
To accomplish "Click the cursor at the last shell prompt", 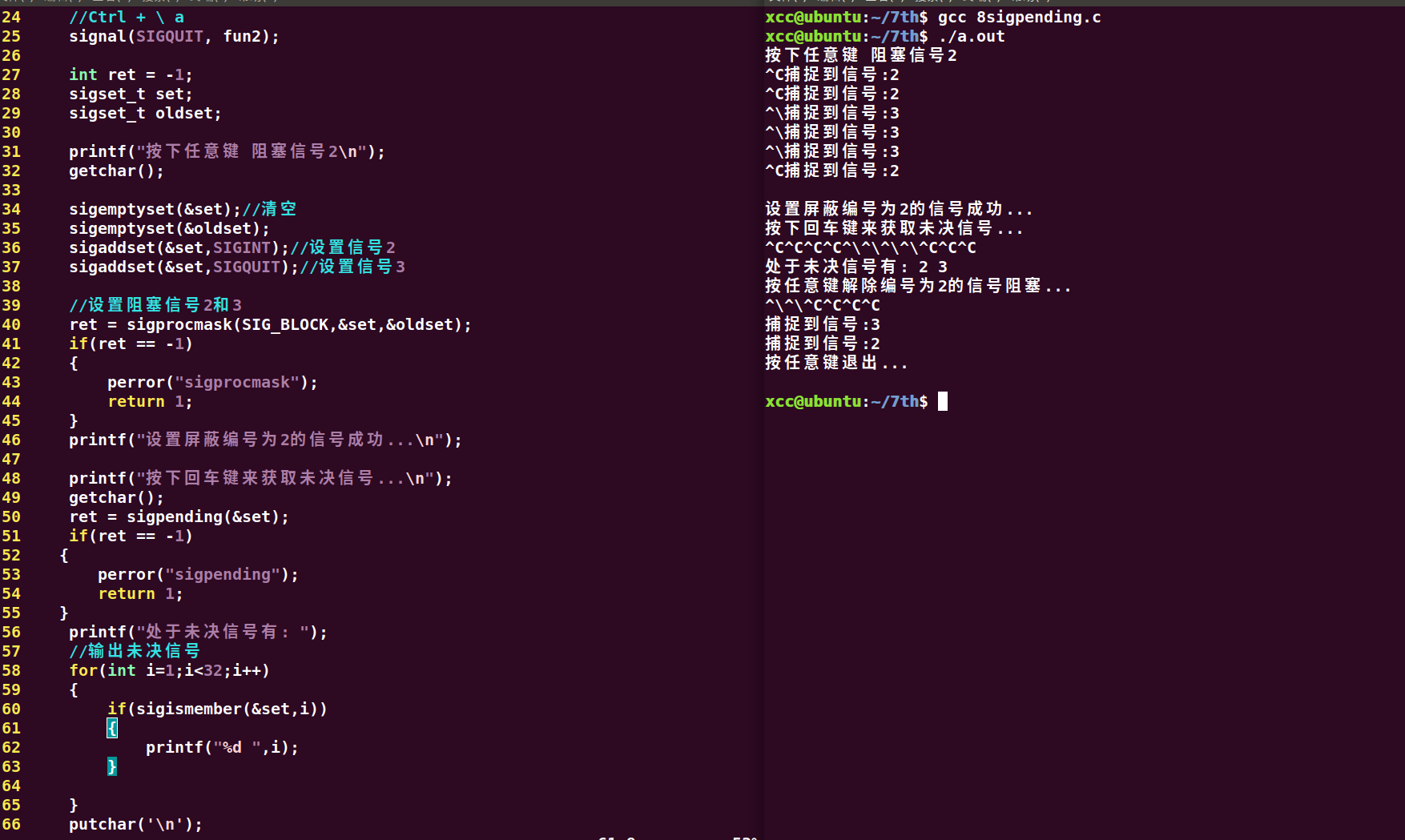I will (x=943, y=401).
